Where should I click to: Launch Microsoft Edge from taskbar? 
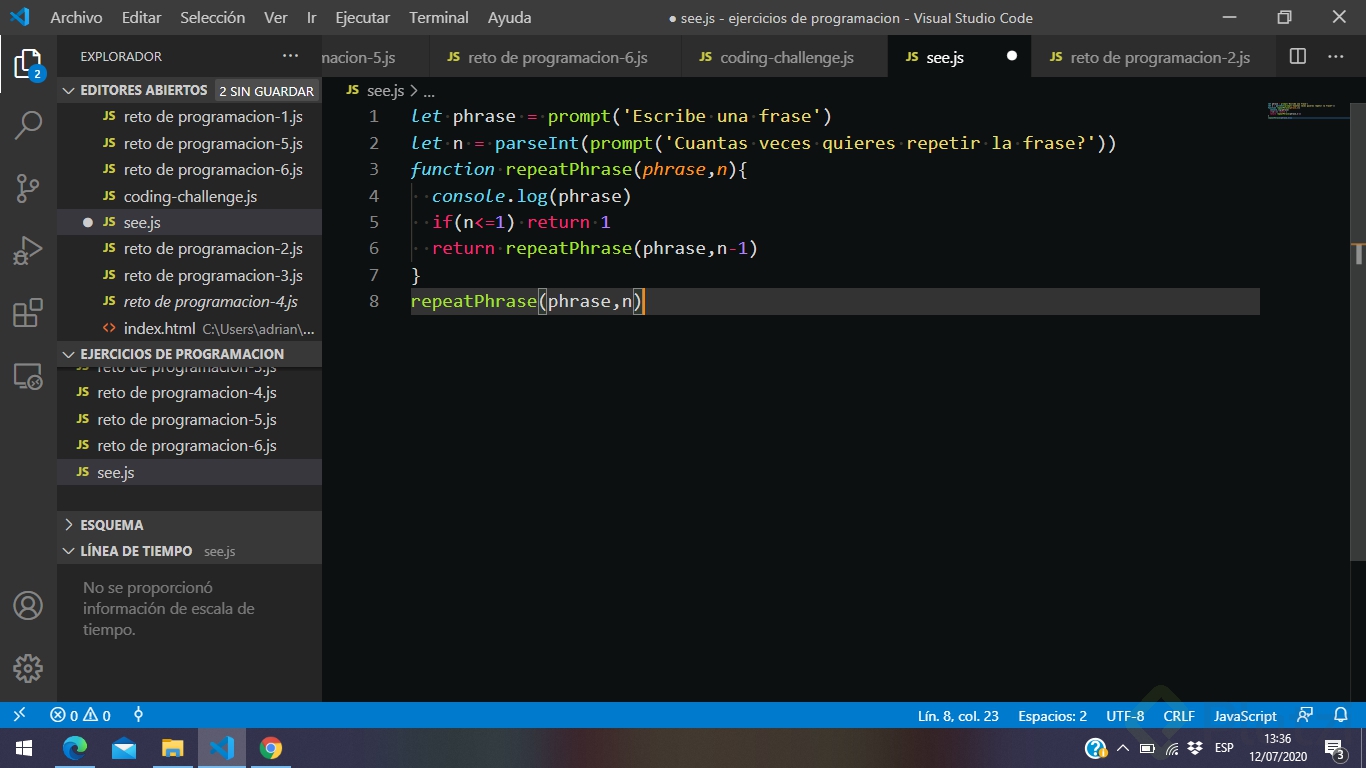pos(75,748)
